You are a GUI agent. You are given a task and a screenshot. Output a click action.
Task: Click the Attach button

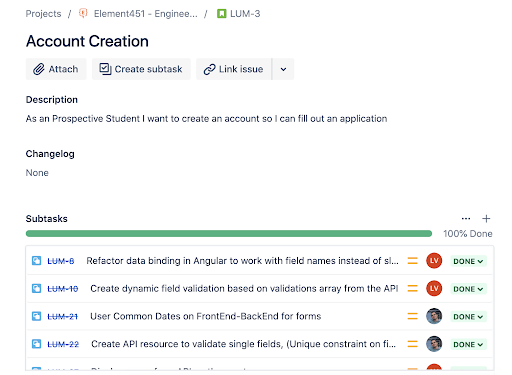(56, 69)
